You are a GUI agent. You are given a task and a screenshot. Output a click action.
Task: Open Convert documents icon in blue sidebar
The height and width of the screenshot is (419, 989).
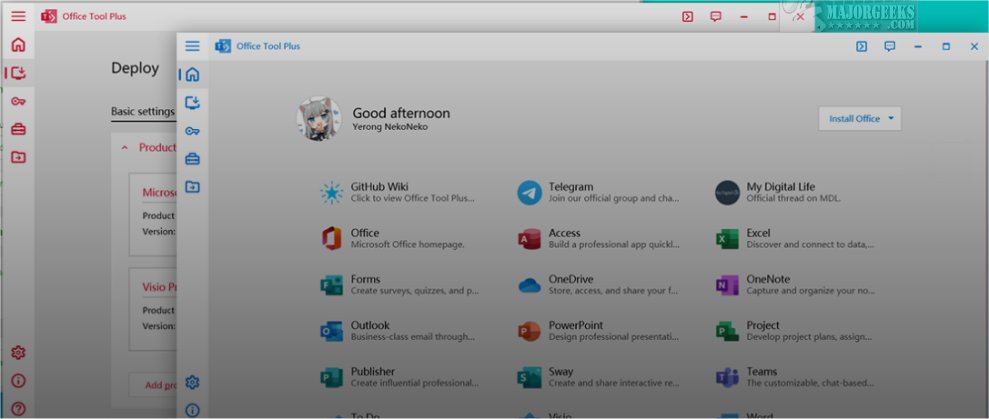tap(192, 187)
